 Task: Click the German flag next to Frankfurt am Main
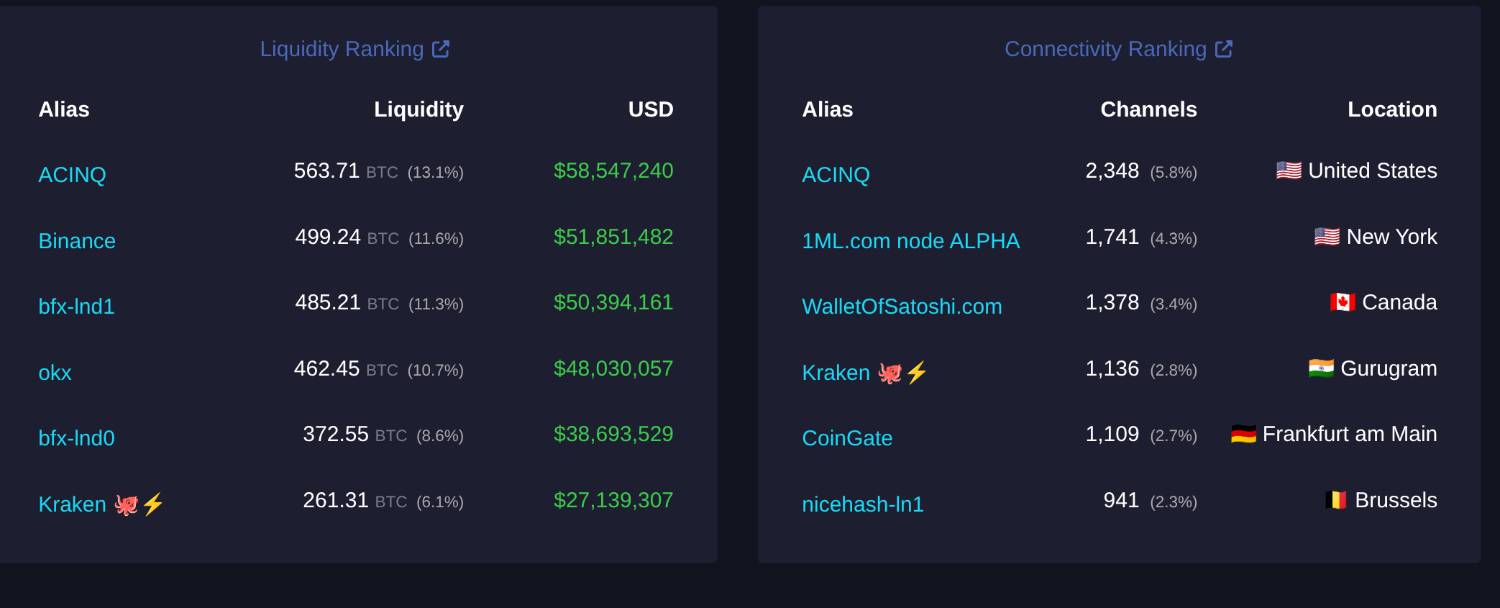click(x=1243, y=434)
